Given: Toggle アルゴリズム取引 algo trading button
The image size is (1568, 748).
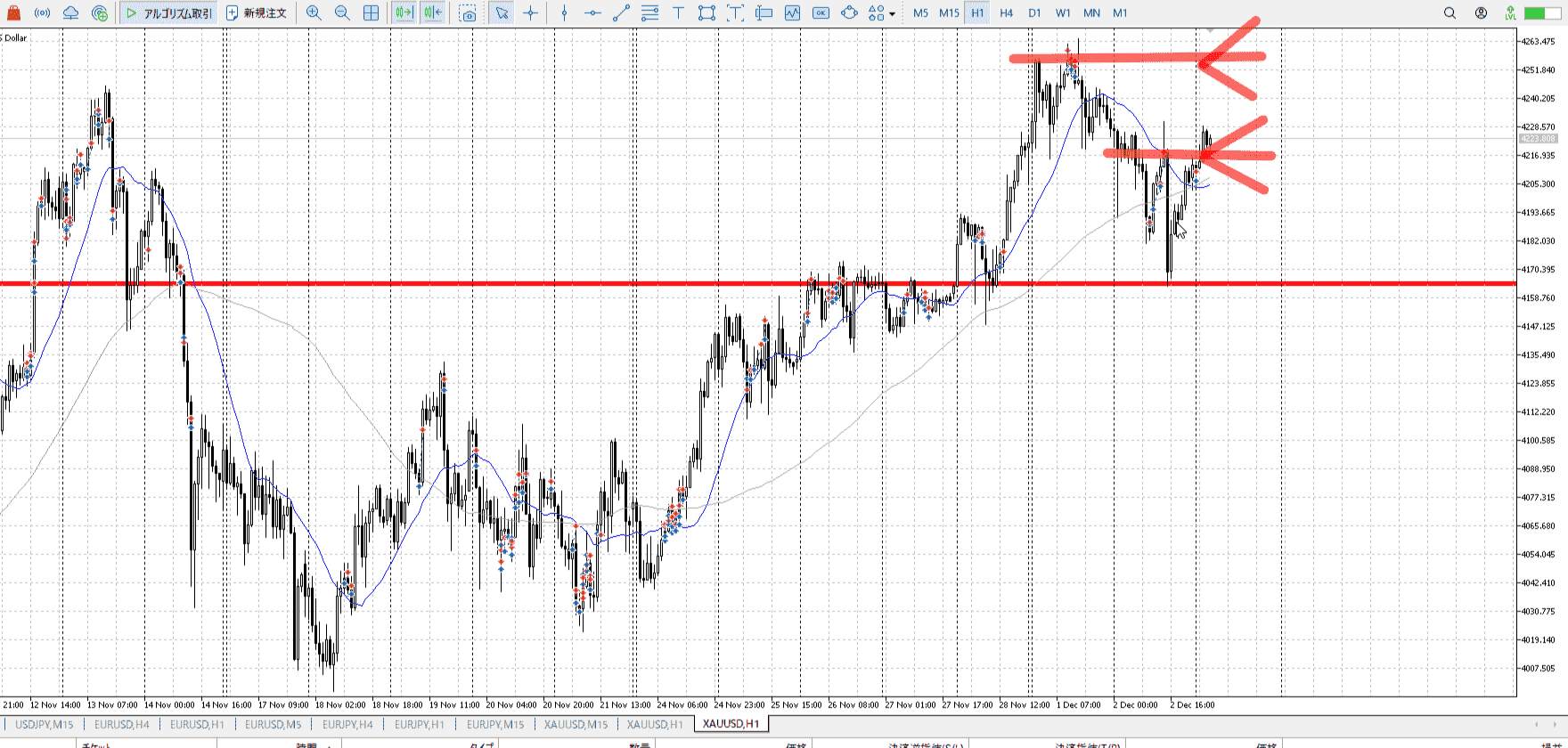Looking at the screenshot, I should [x=169, y=13].
